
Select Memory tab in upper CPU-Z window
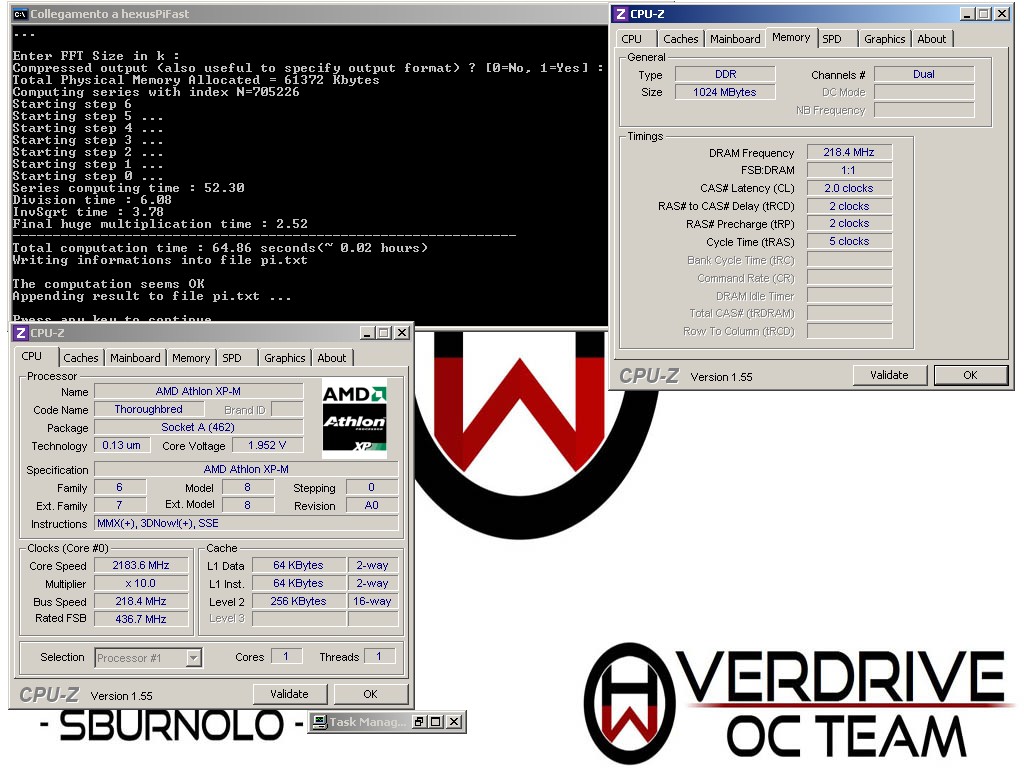click(x=791, y=37)
